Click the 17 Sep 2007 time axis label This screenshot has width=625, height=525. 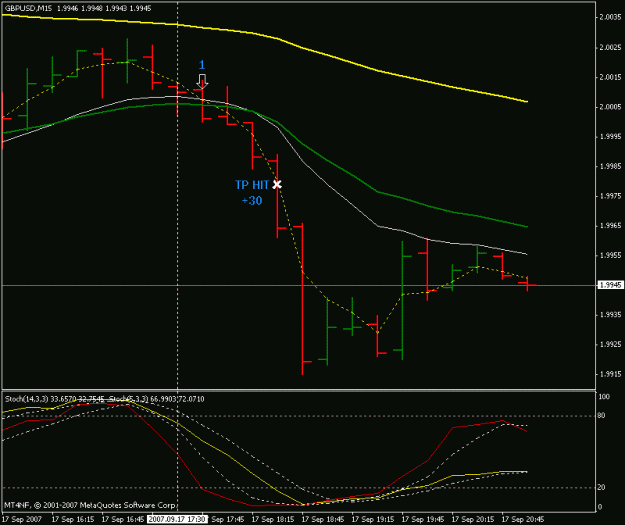[22, 519]
